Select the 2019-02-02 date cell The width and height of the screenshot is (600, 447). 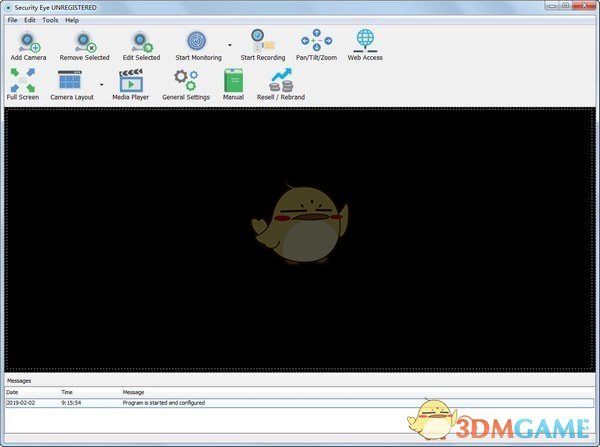[x=21, y=403]
